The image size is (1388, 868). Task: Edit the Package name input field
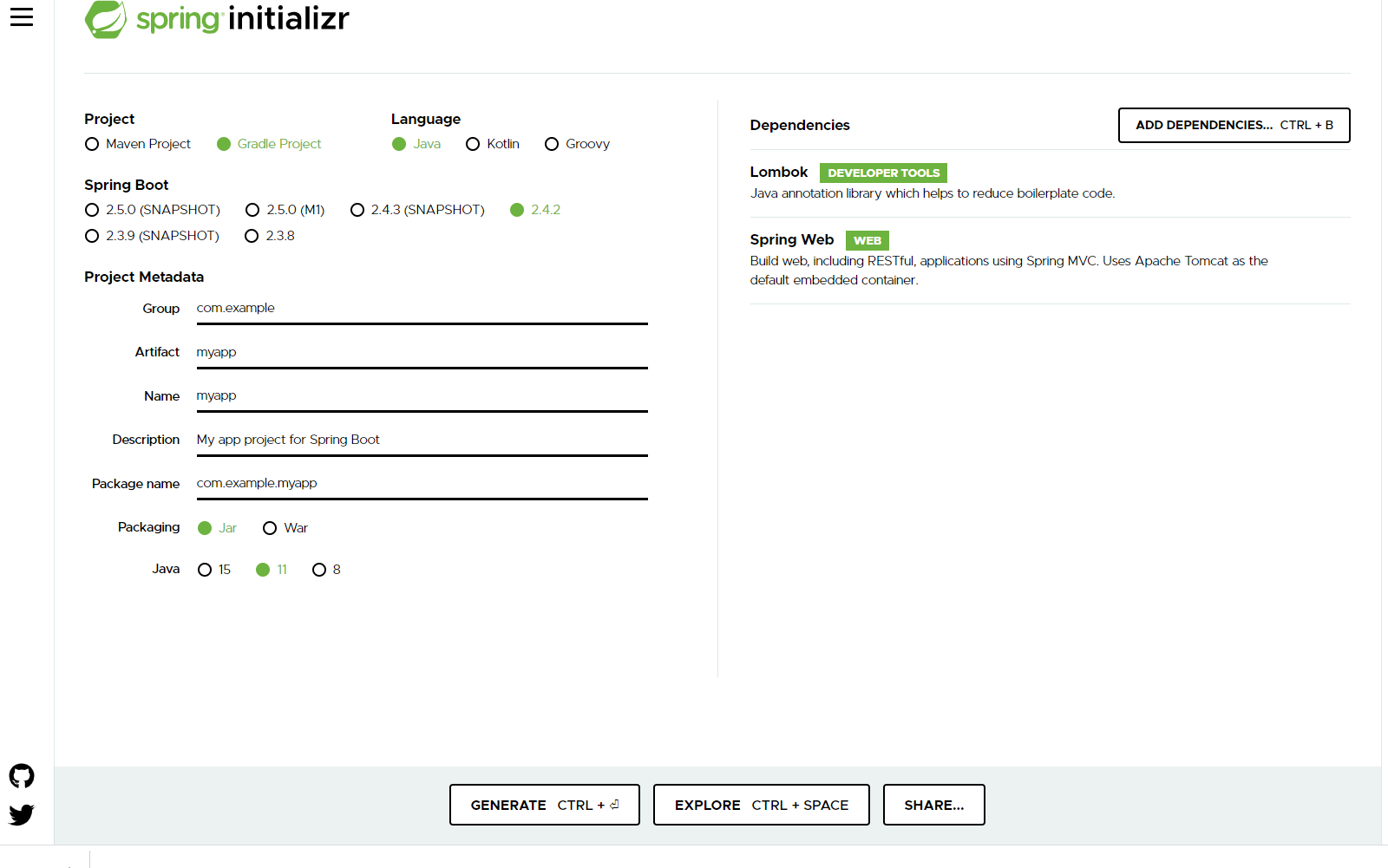click(x=422, y=484)
